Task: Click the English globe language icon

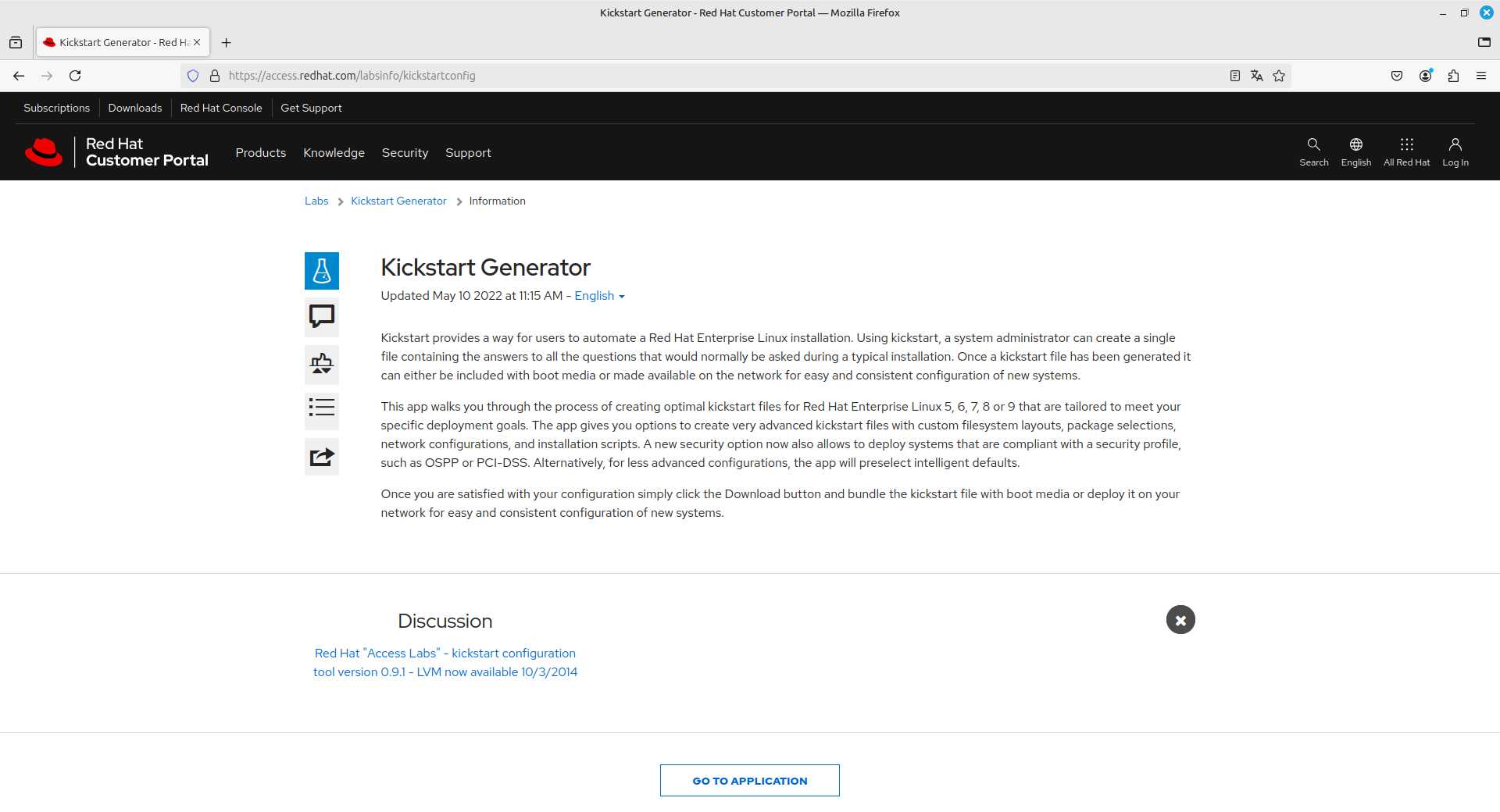Action: [x=1355, y=151]
